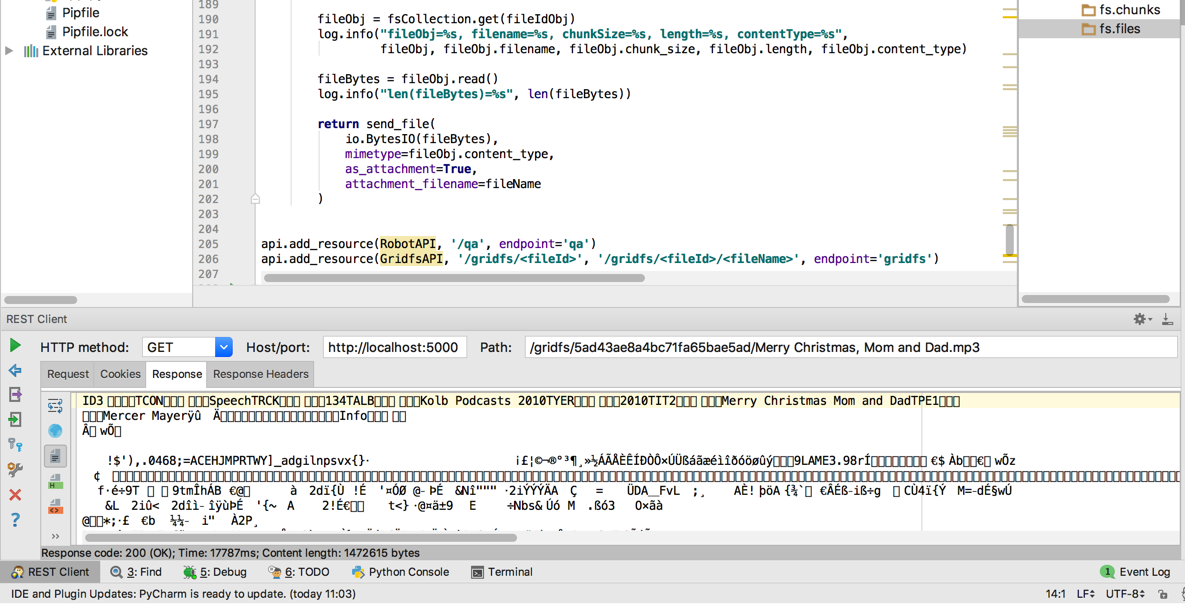Image resolution: width=1185 pixels, height=604 pixels.
Task: Click the editor horizontal scrollbar
Action: point(454,277)
